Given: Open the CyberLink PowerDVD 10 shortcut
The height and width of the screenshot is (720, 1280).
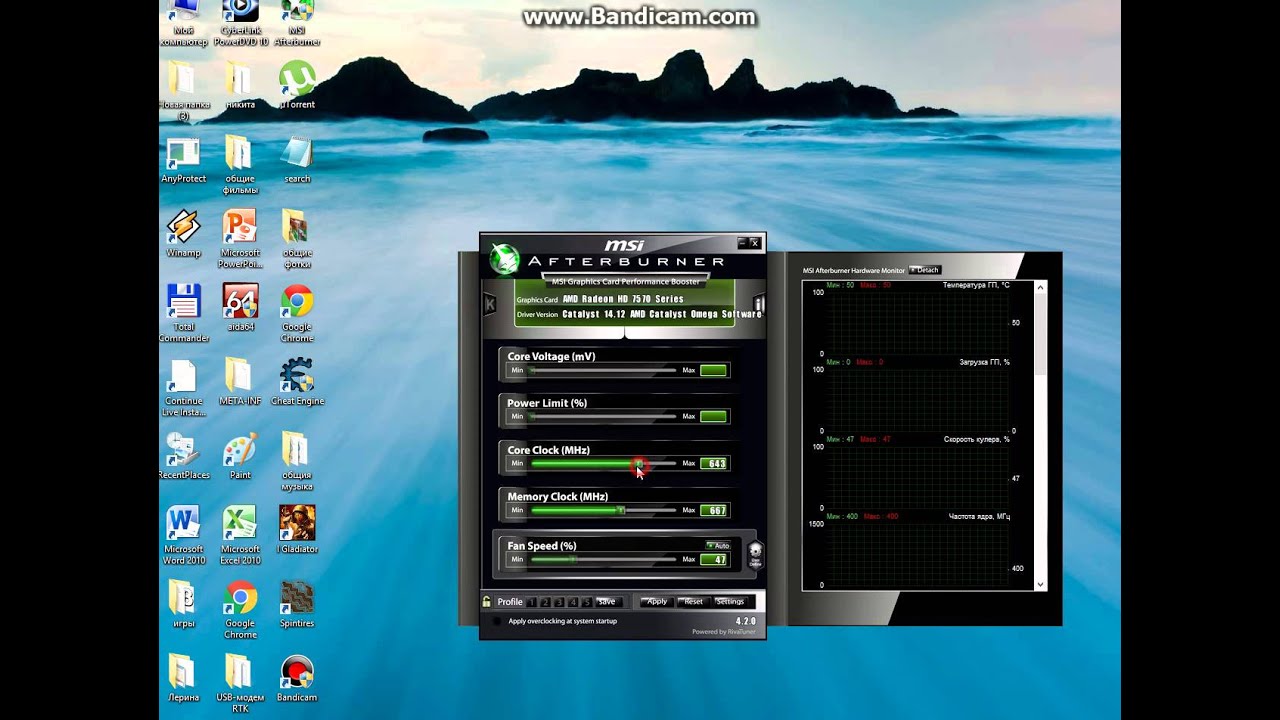Looking at the screenshot, I should (x=240, y=24).
